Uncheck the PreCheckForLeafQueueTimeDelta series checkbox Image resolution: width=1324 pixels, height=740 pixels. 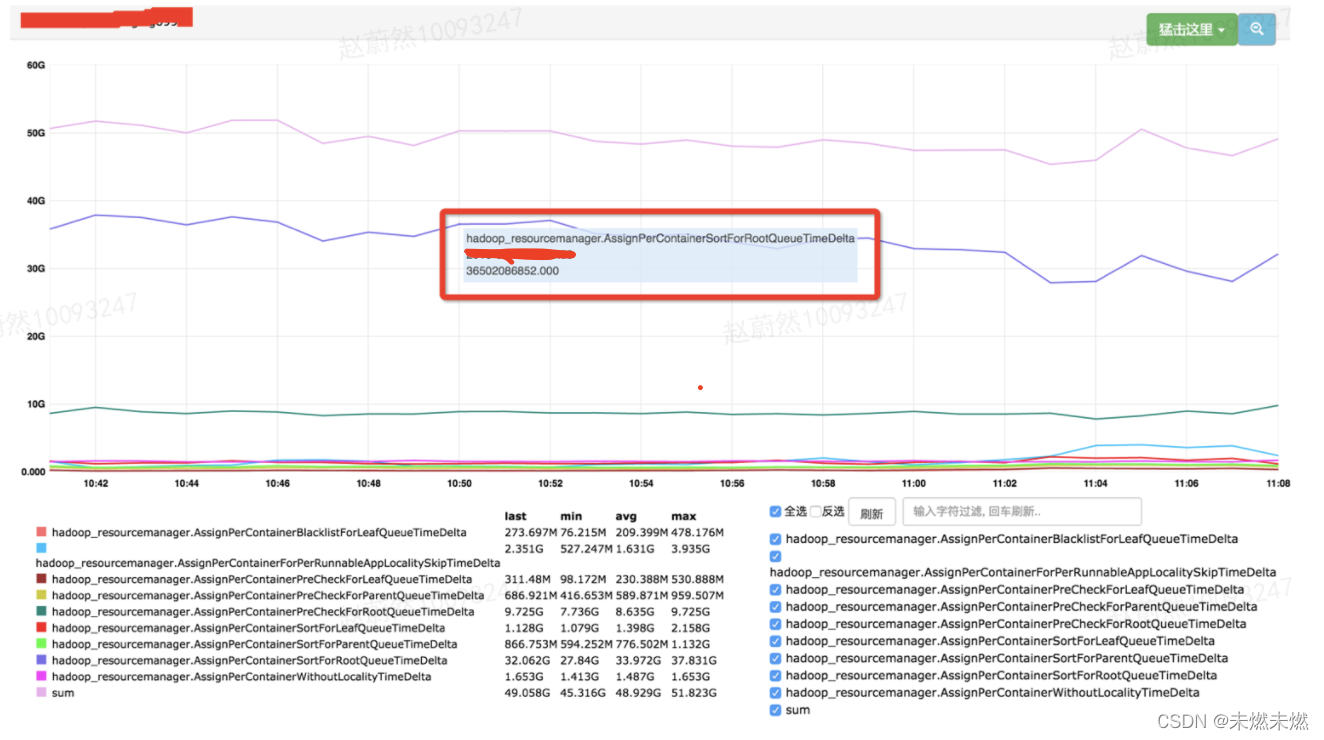coord(776,590)
